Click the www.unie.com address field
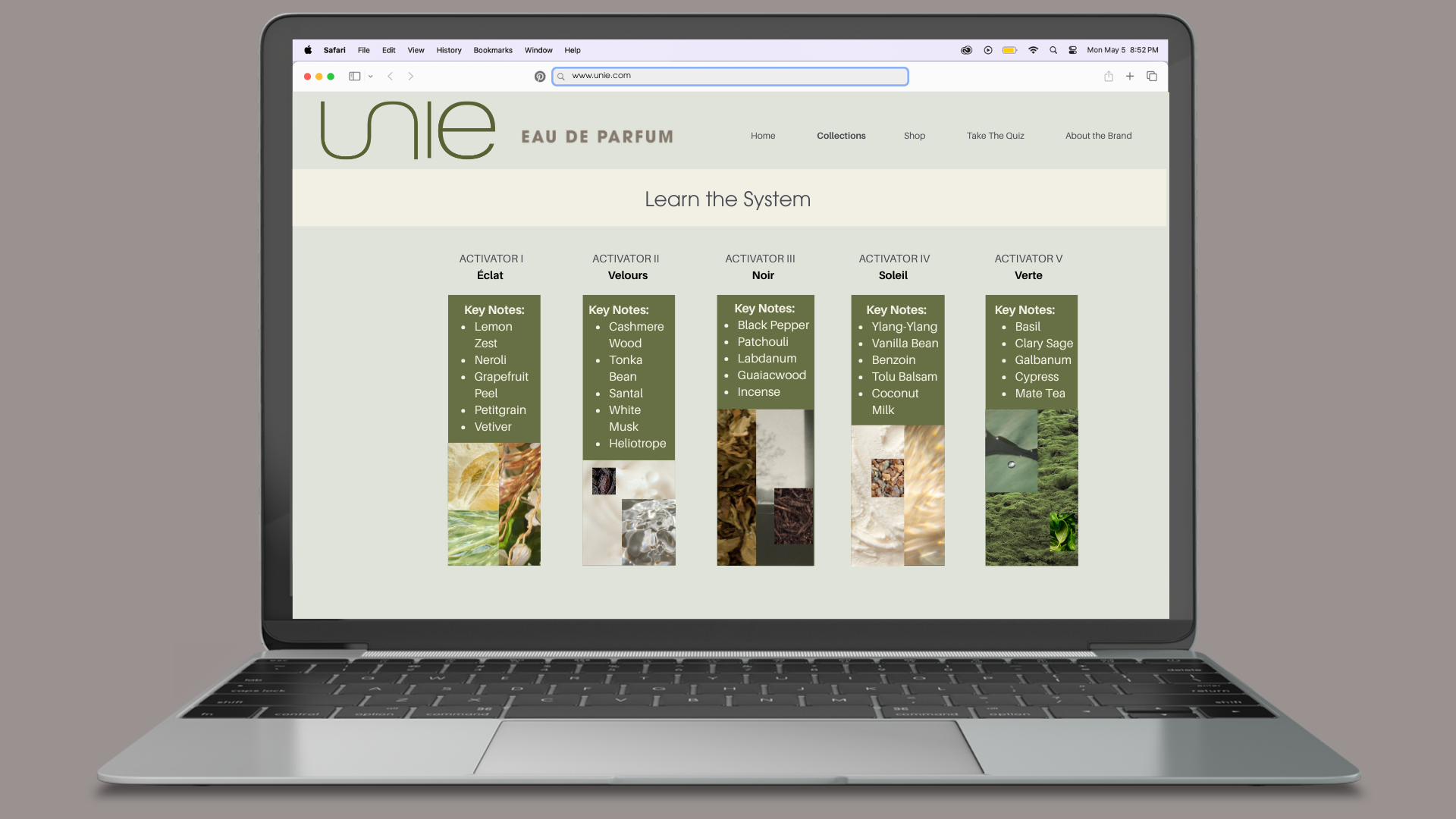 730,76
